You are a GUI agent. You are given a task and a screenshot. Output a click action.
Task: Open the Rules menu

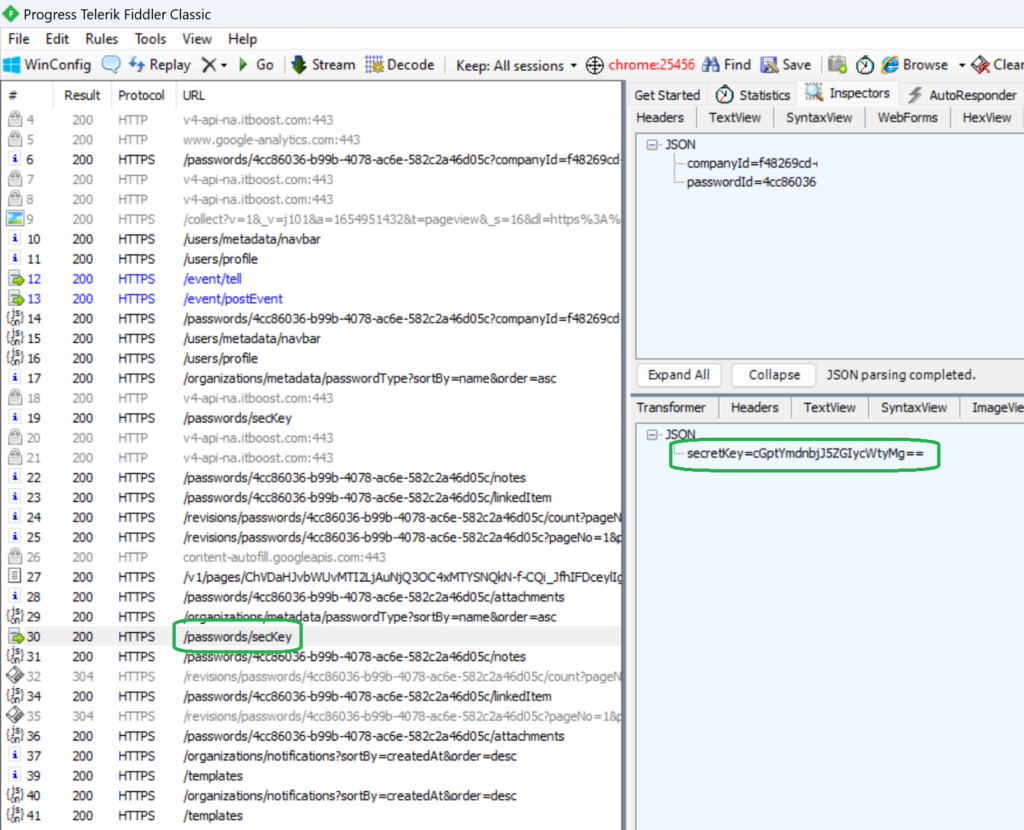coord(102,39)
